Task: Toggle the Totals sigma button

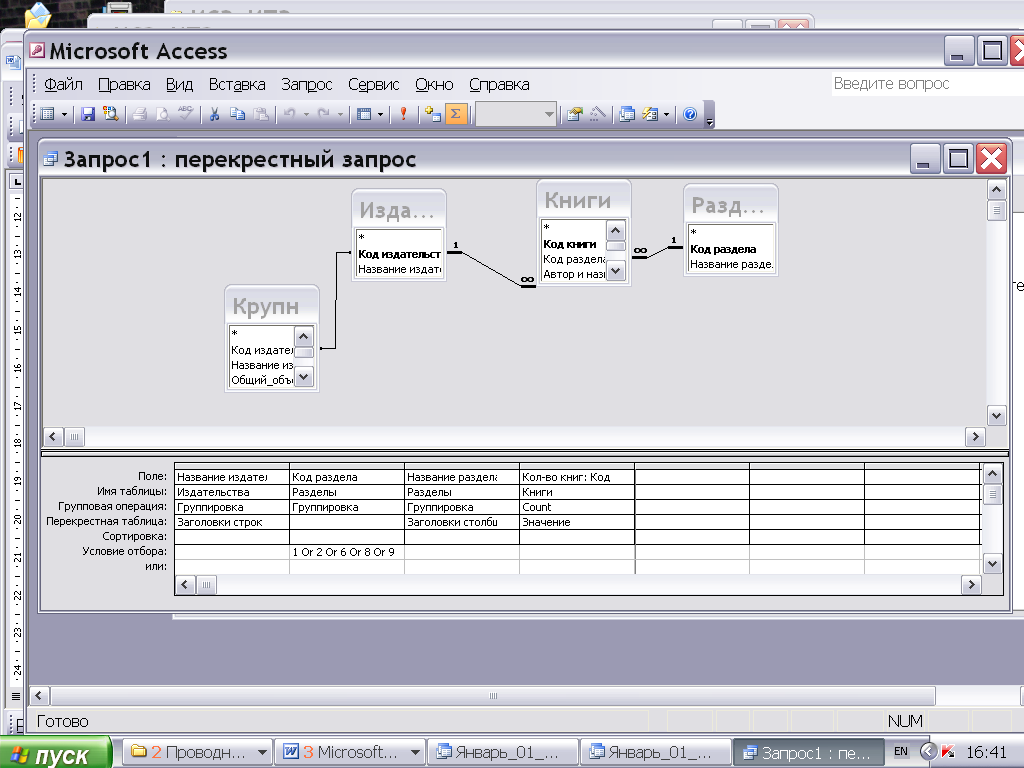Action: click(456, 114)
